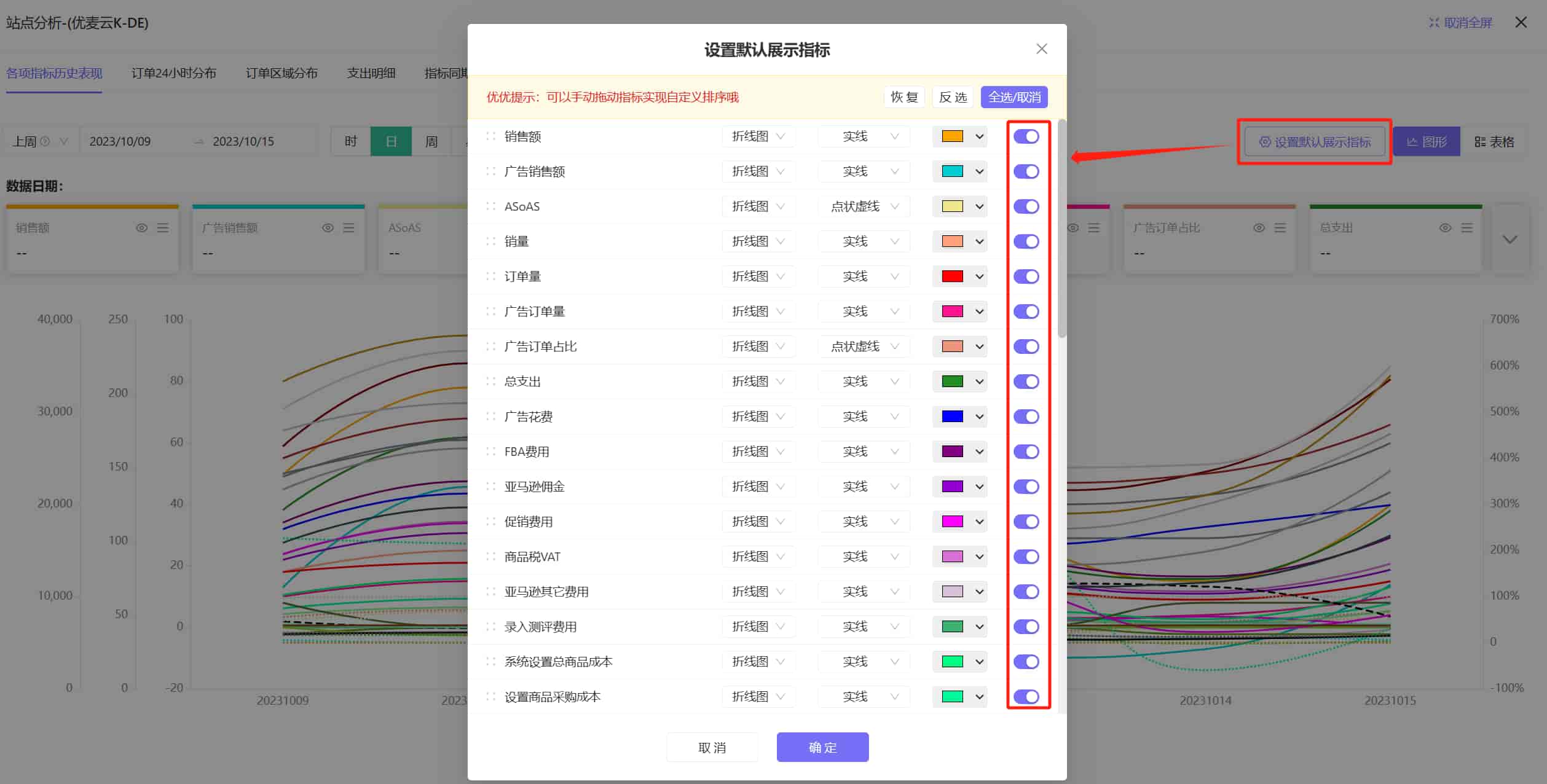Click the drag handle beside 设置商品采购成本

(490, 697)
